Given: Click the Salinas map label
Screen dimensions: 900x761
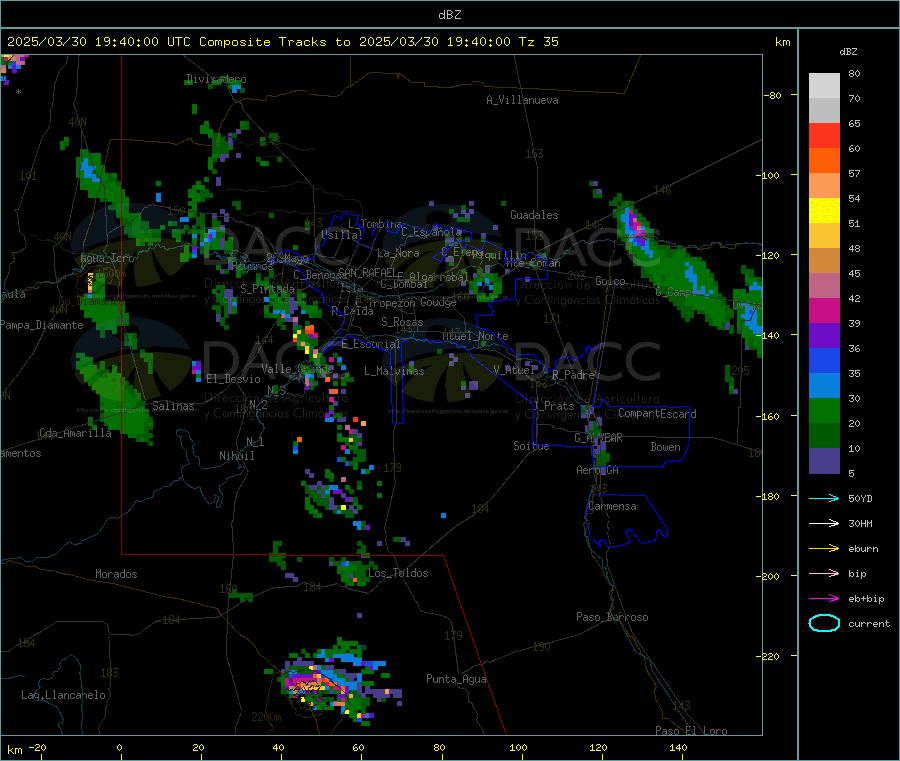Looking at the screenshot, I should 173,406.
